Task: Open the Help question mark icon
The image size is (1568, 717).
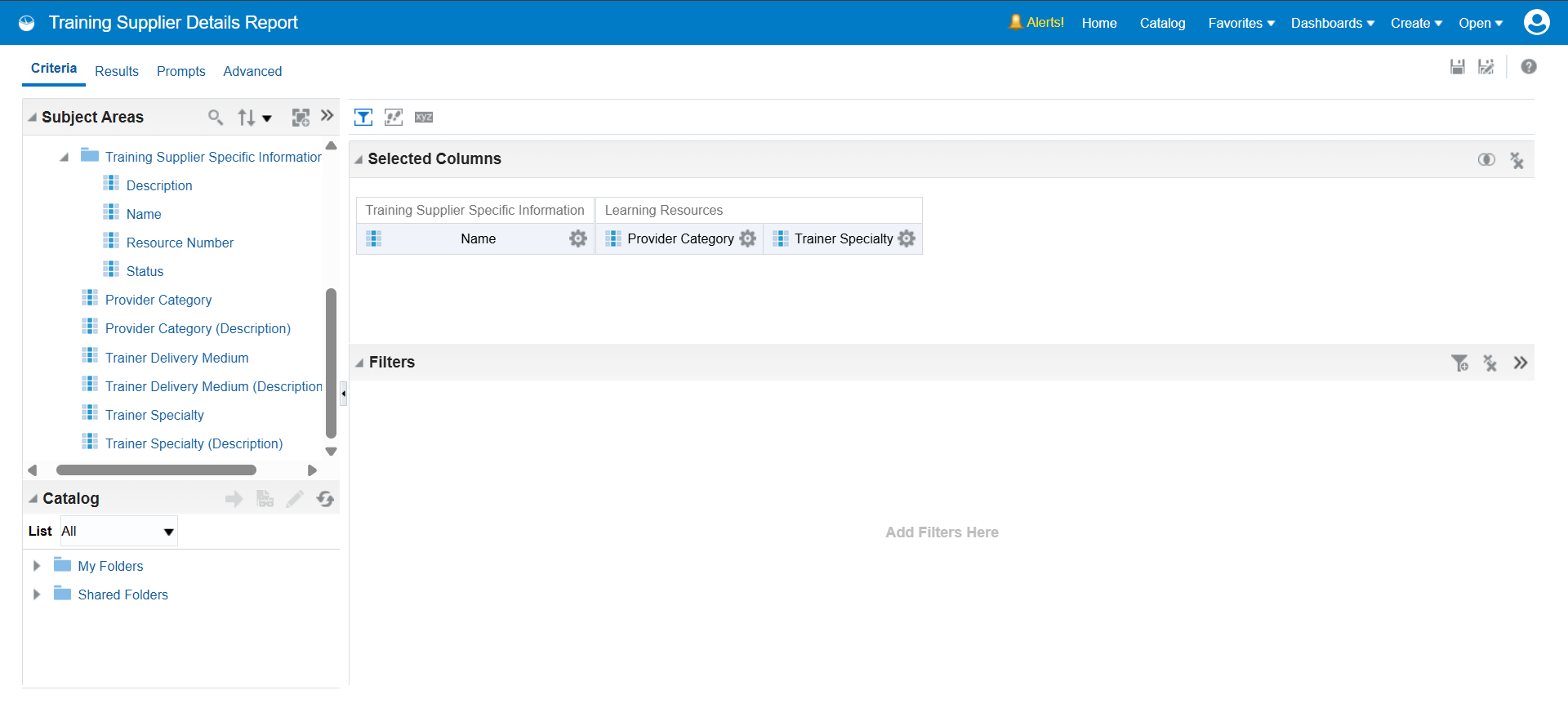Action: coord(1529,67)
